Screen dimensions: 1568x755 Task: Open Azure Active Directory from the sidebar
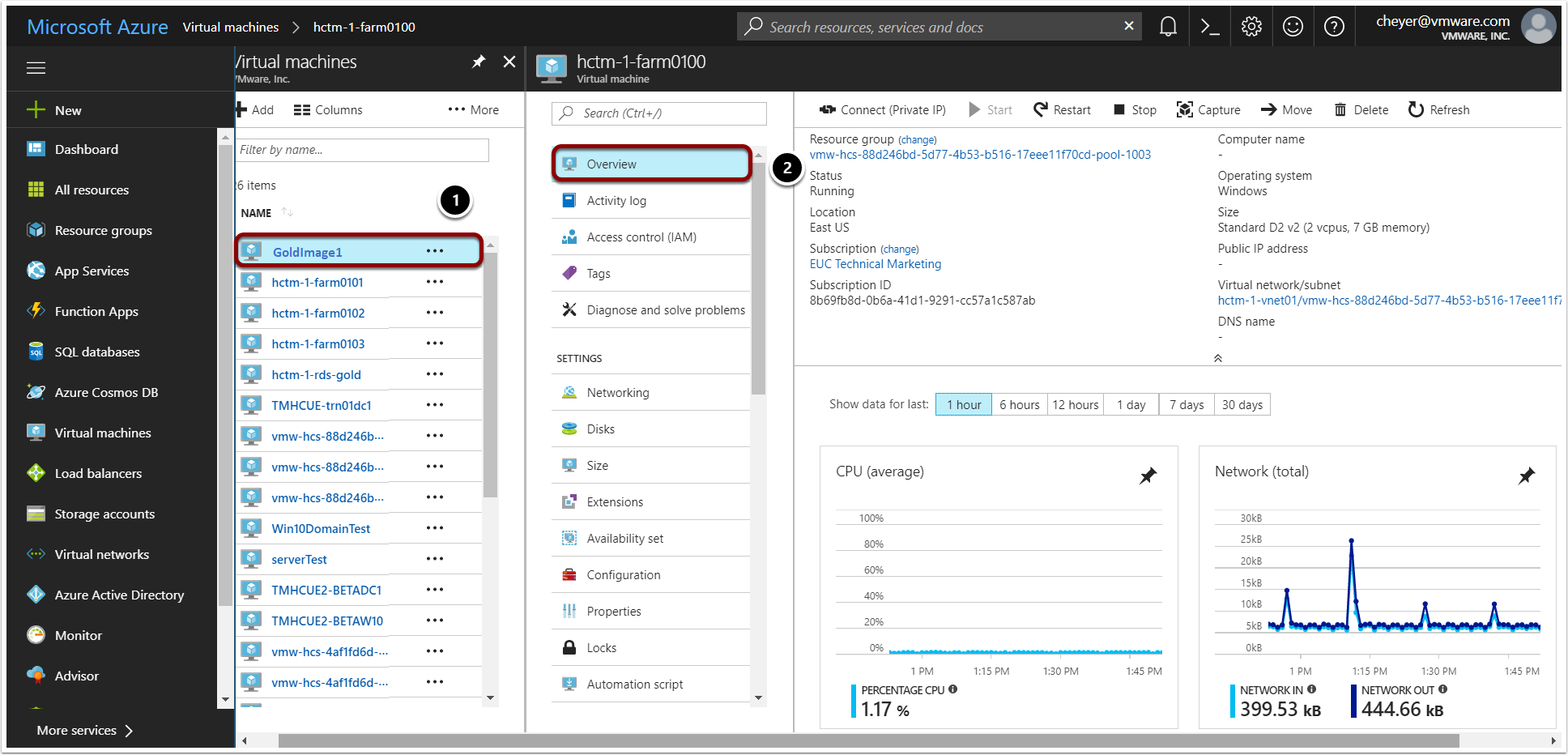click(118, 595)
